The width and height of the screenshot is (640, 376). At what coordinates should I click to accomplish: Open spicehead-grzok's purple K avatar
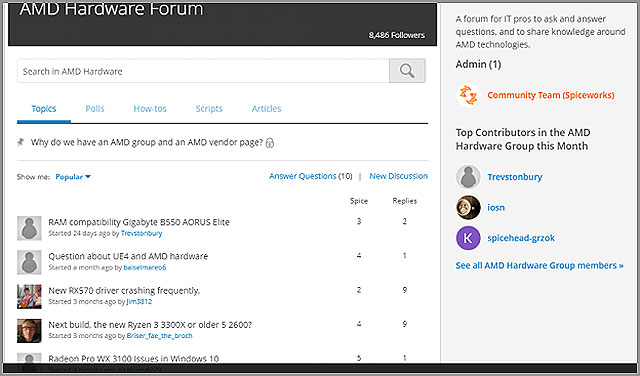coord(468,238)
